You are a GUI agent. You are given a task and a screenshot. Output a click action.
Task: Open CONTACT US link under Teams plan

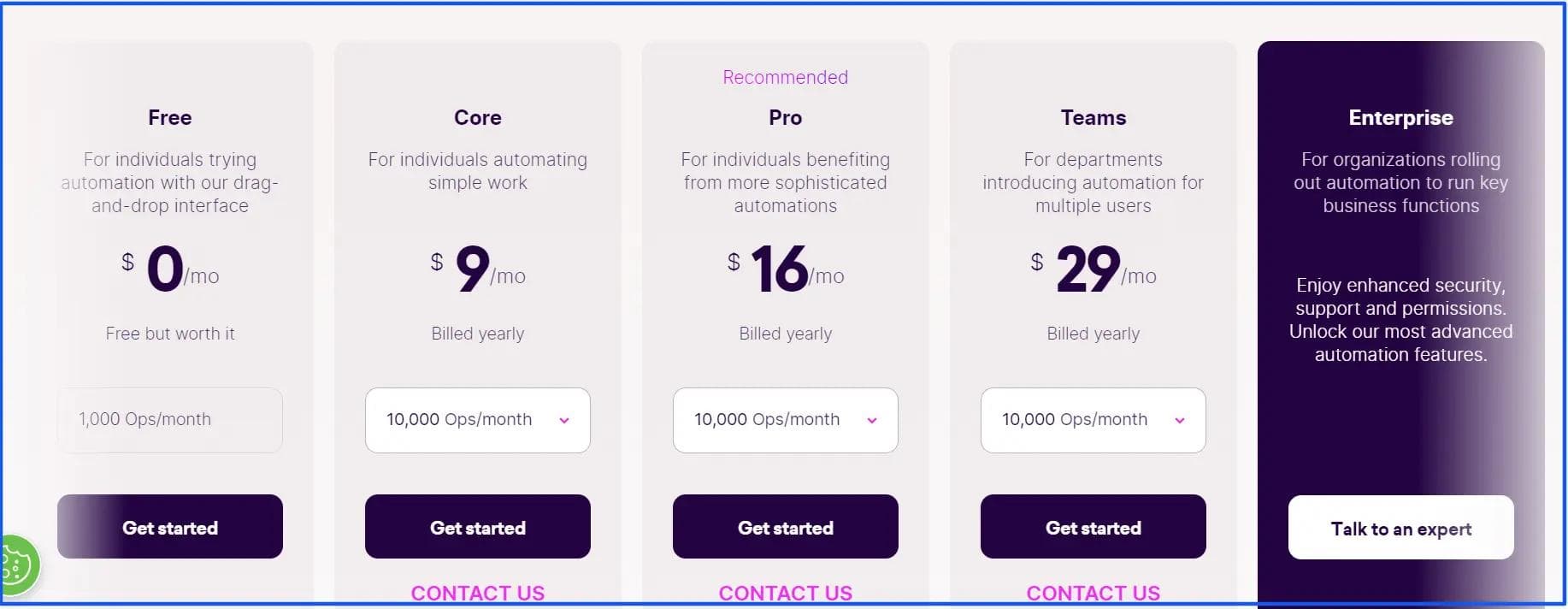1093,593
